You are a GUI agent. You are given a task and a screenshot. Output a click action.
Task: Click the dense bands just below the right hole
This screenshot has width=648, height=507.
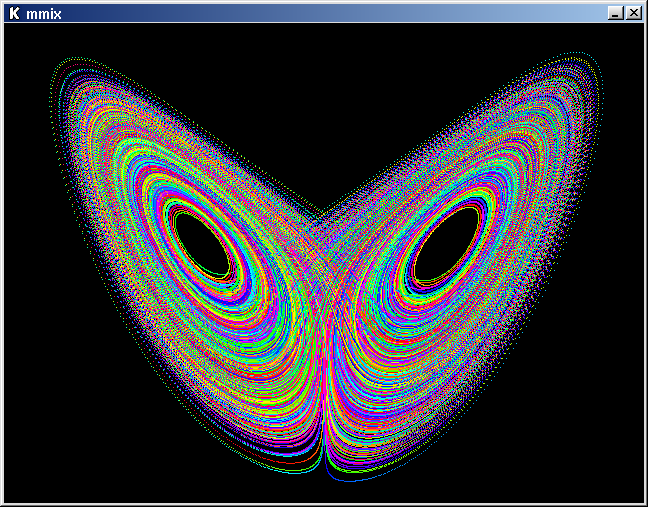[440, 310]
